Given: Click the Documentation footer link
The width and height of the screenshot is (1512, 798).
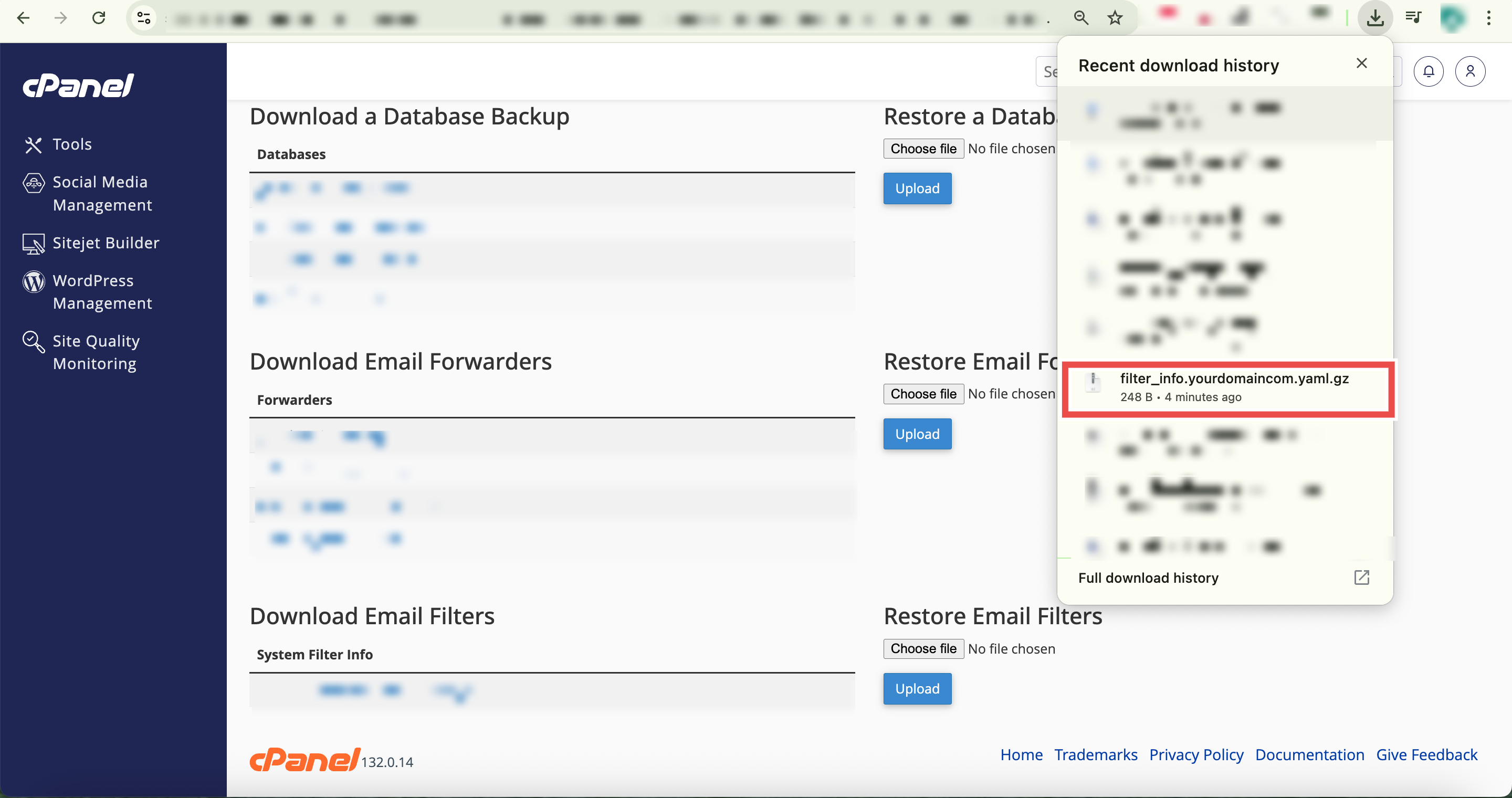Looking at the screenshot, I should point(1309,754).
